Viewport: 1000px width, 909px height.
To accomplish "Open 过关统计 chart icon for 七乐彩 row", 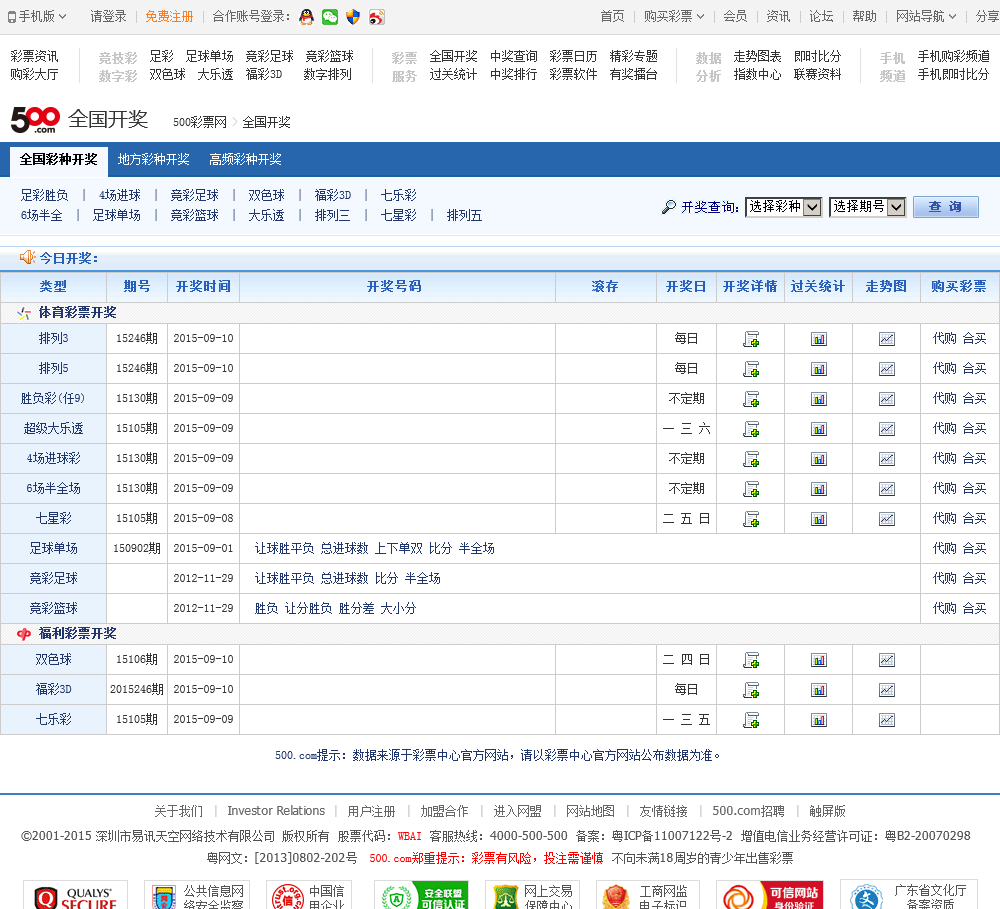I will [819, 720].
